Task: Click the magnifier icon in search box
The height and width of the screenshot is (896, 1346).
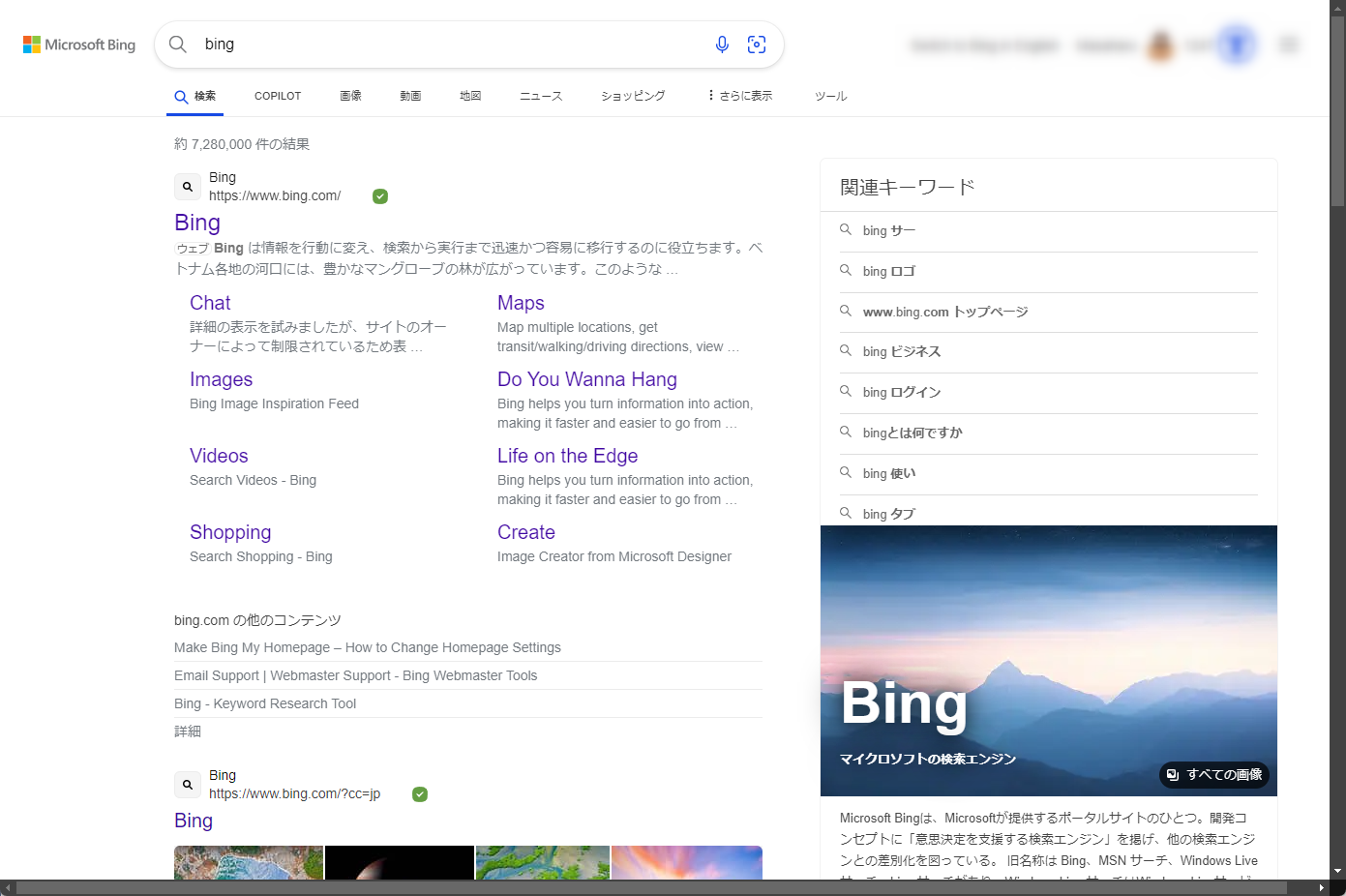Action: (178, 45)
